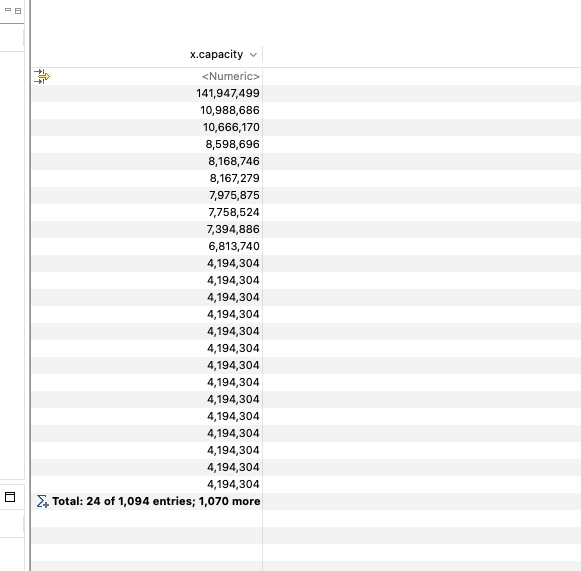Click the window icon in lower-left panel
The image size is (581, 571).
[10, 497]
